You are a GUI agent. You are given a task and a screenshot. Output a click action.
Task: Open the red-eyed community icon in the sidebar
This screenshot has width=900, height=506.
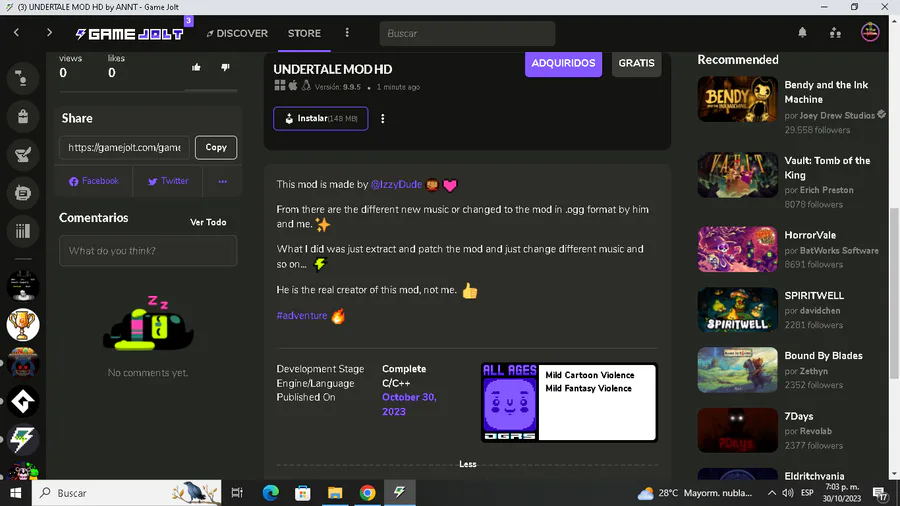pos(23,363)
